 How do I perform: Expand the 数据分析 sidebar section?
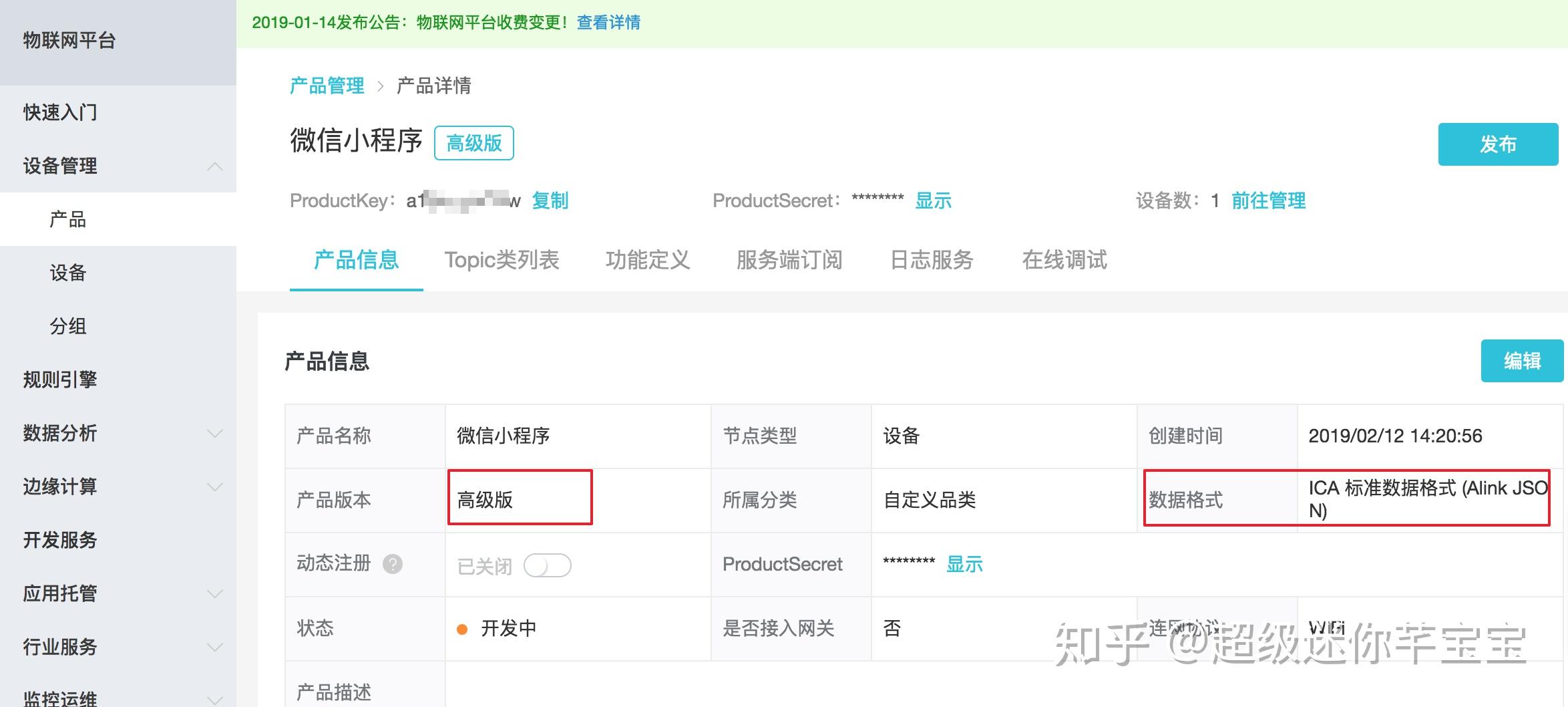click(215, 434)
